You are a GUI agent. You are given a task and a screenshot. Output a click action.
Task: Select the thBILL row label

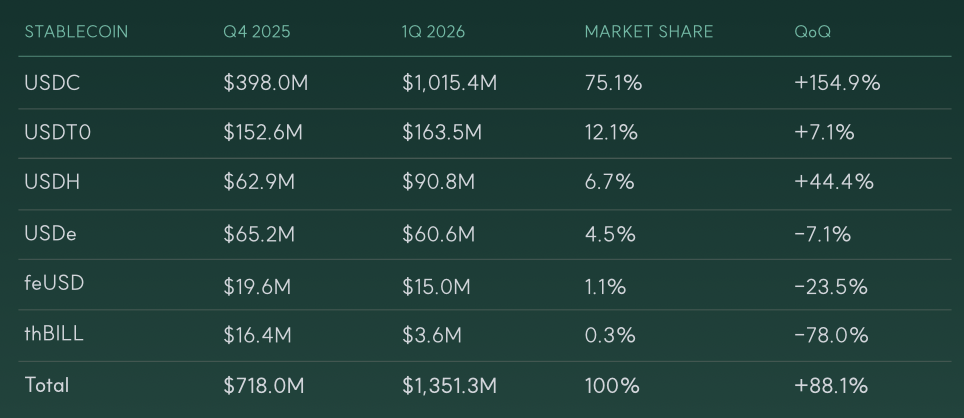pos(54,334)
